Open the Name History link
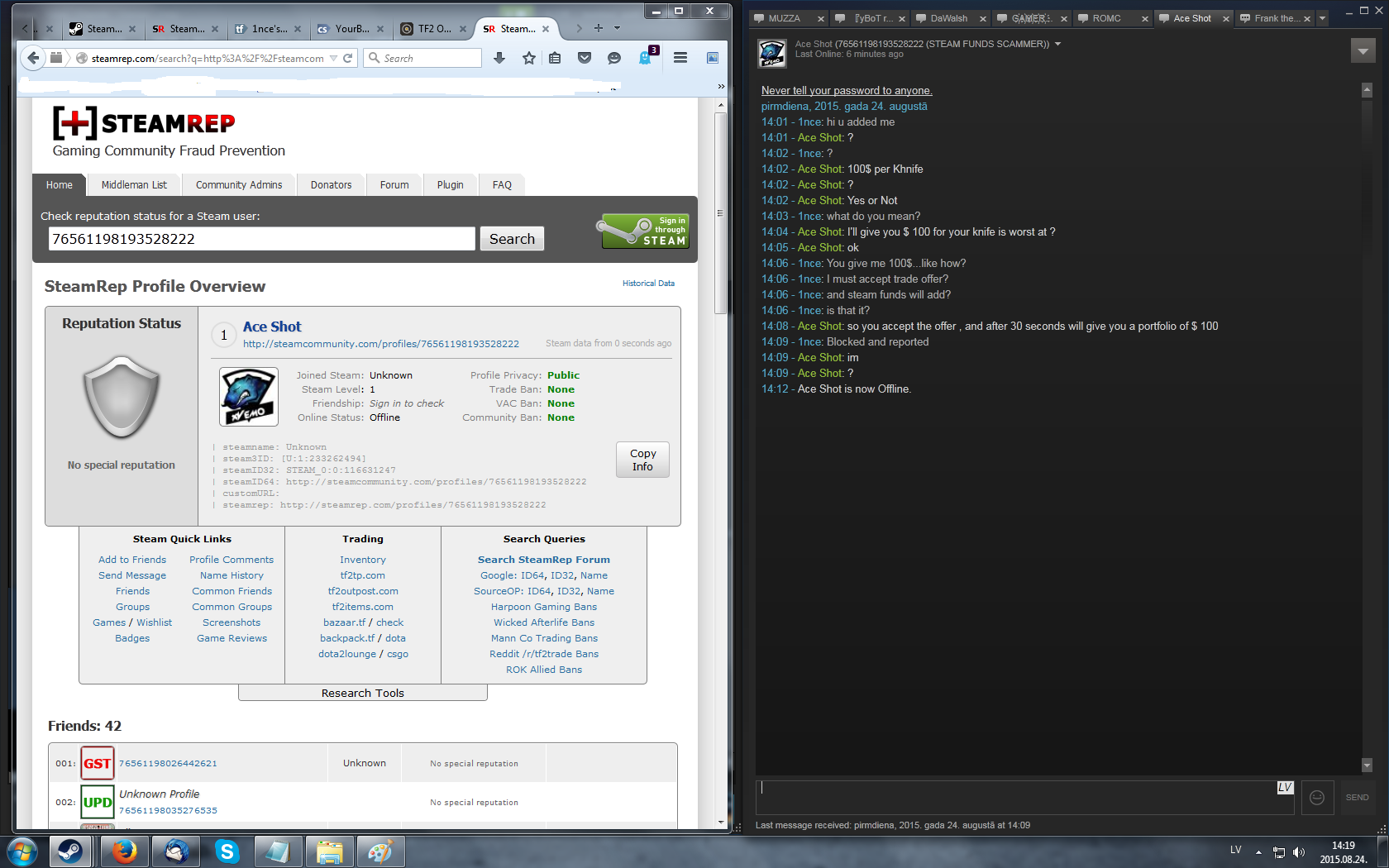The height and width of the screenshot is (868, 1389). pyautogui.click(x=231, y=575)
